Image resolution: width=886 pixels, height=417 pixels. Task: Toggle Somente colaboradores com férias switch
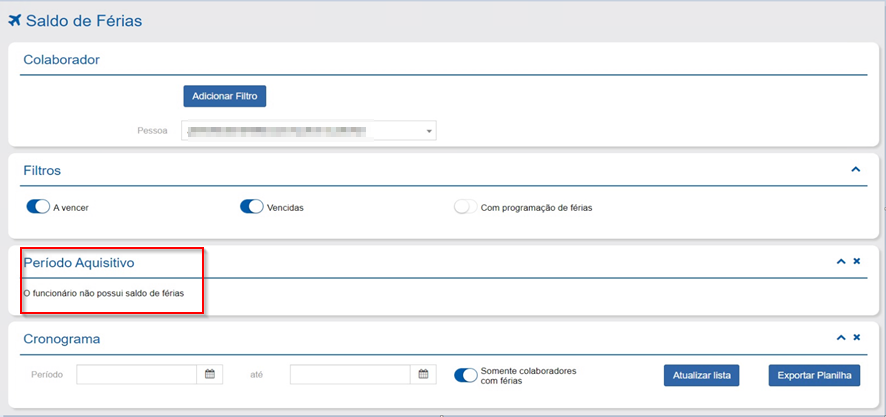click(465, 375)
